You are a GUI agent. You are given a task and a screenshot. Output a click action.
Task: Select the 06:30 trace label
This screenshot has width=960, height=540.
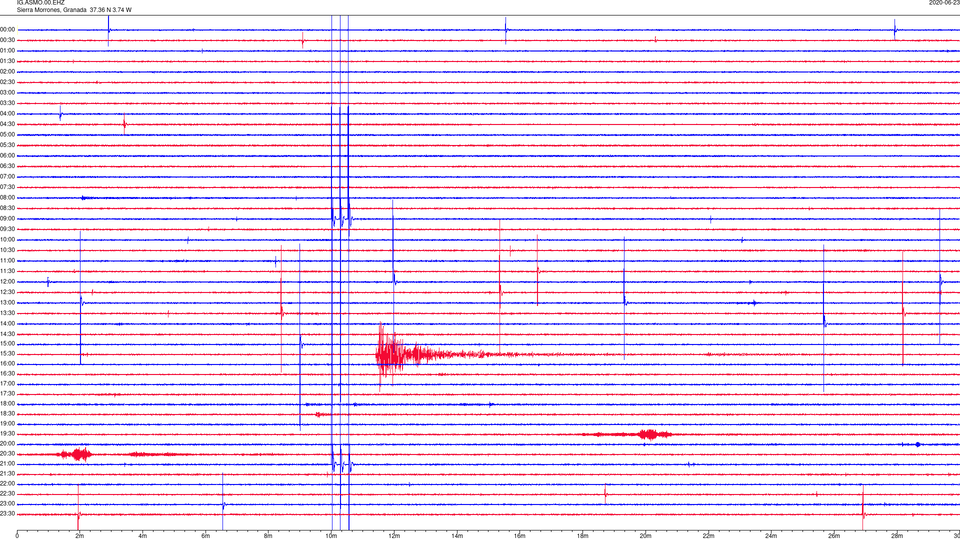point(7,166)
